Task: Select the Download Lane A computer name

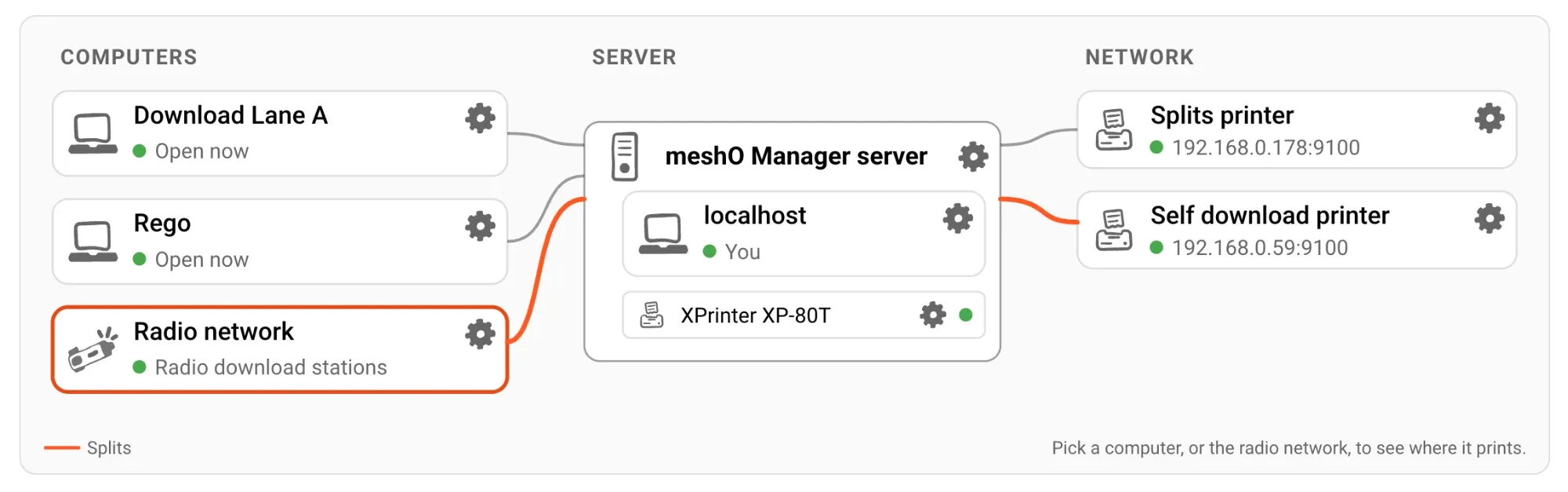Action: (x=230, y=115)
